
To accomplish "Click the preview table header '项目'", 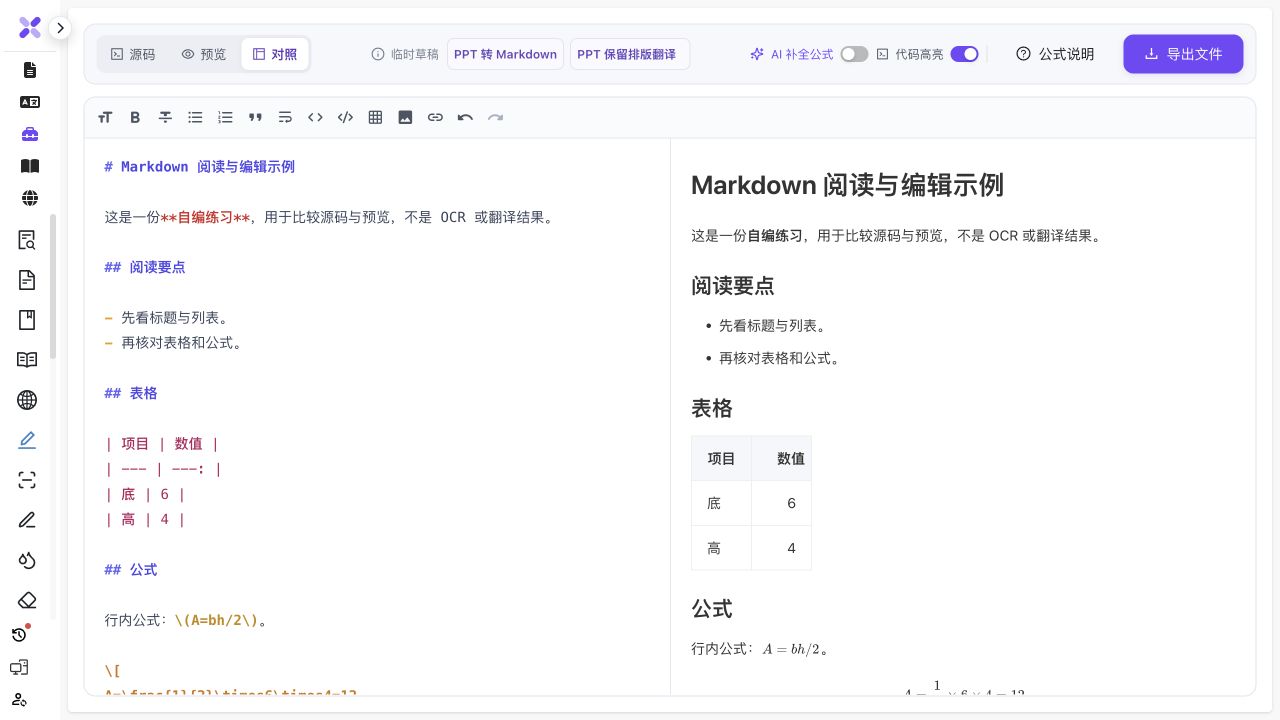I will [721, 458].
